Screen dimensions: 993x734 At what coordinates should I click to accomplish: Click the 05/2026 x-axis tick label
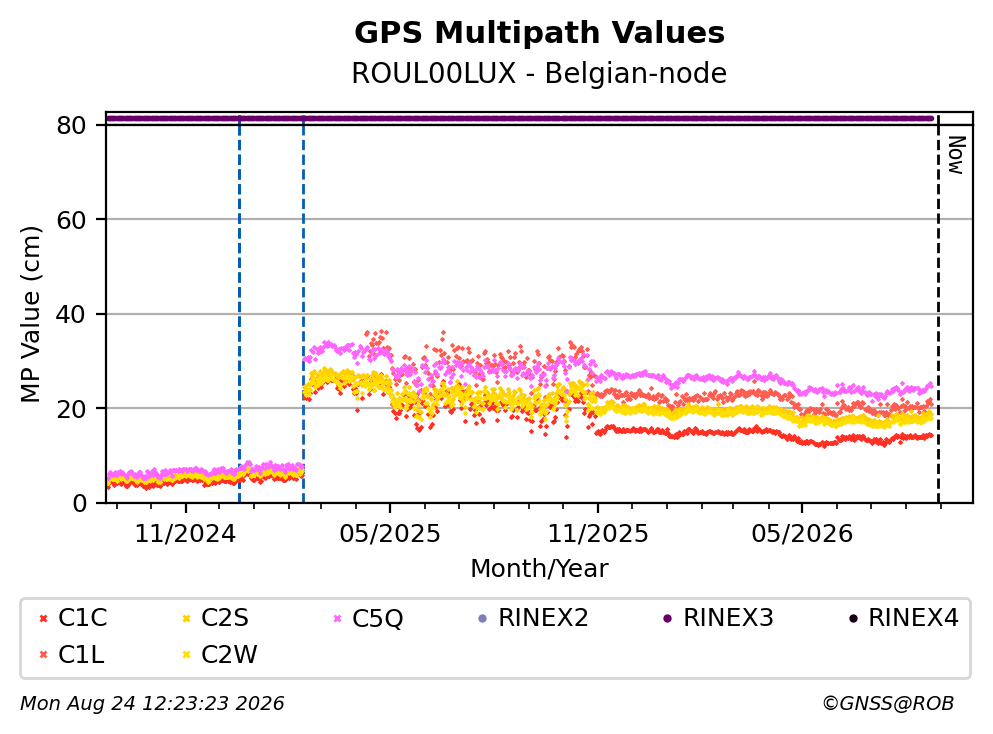(802, 534)
